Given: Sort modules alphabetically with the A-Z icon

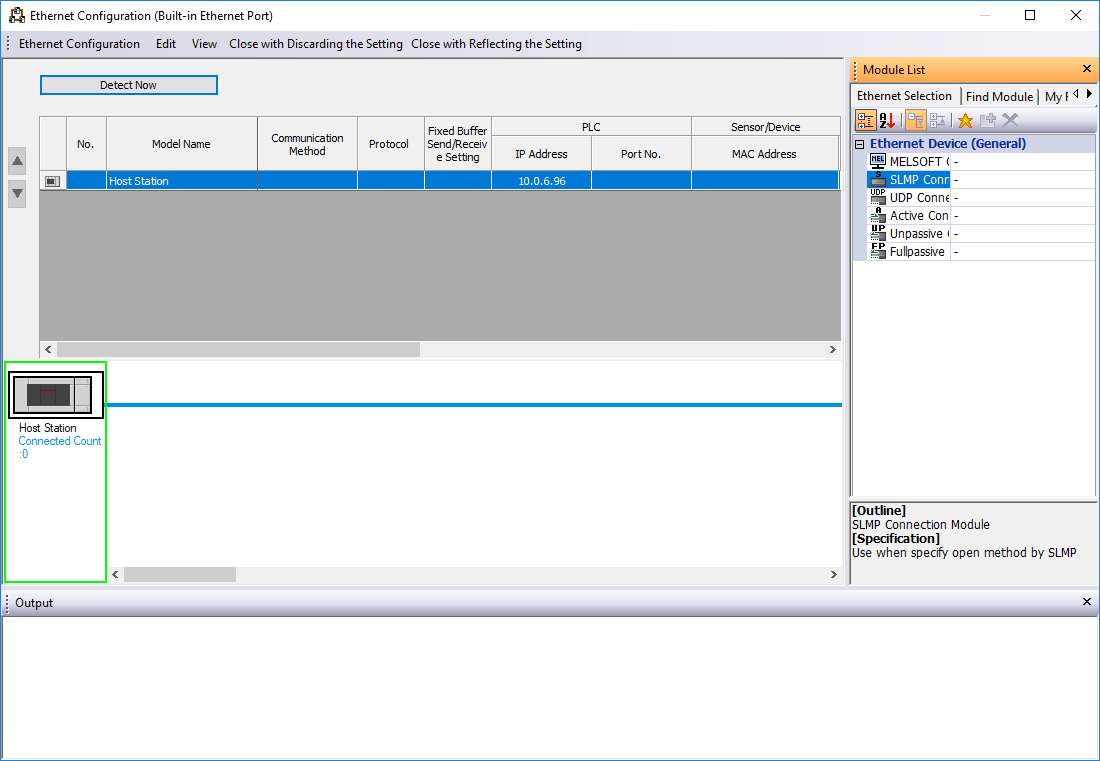Looking at the screenshot, I should [888, 121].
